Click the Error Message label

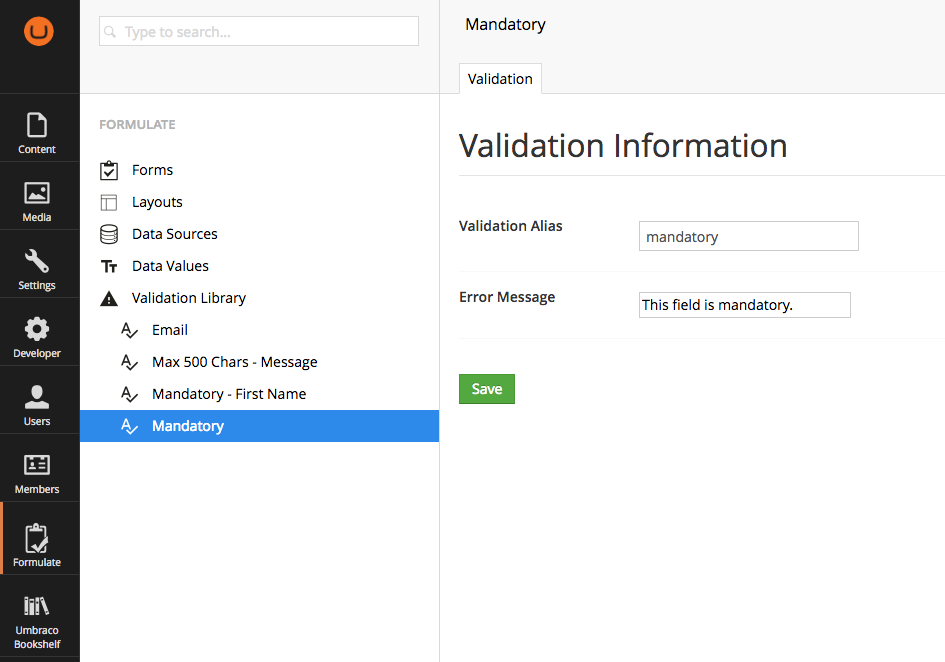point(507,297)
